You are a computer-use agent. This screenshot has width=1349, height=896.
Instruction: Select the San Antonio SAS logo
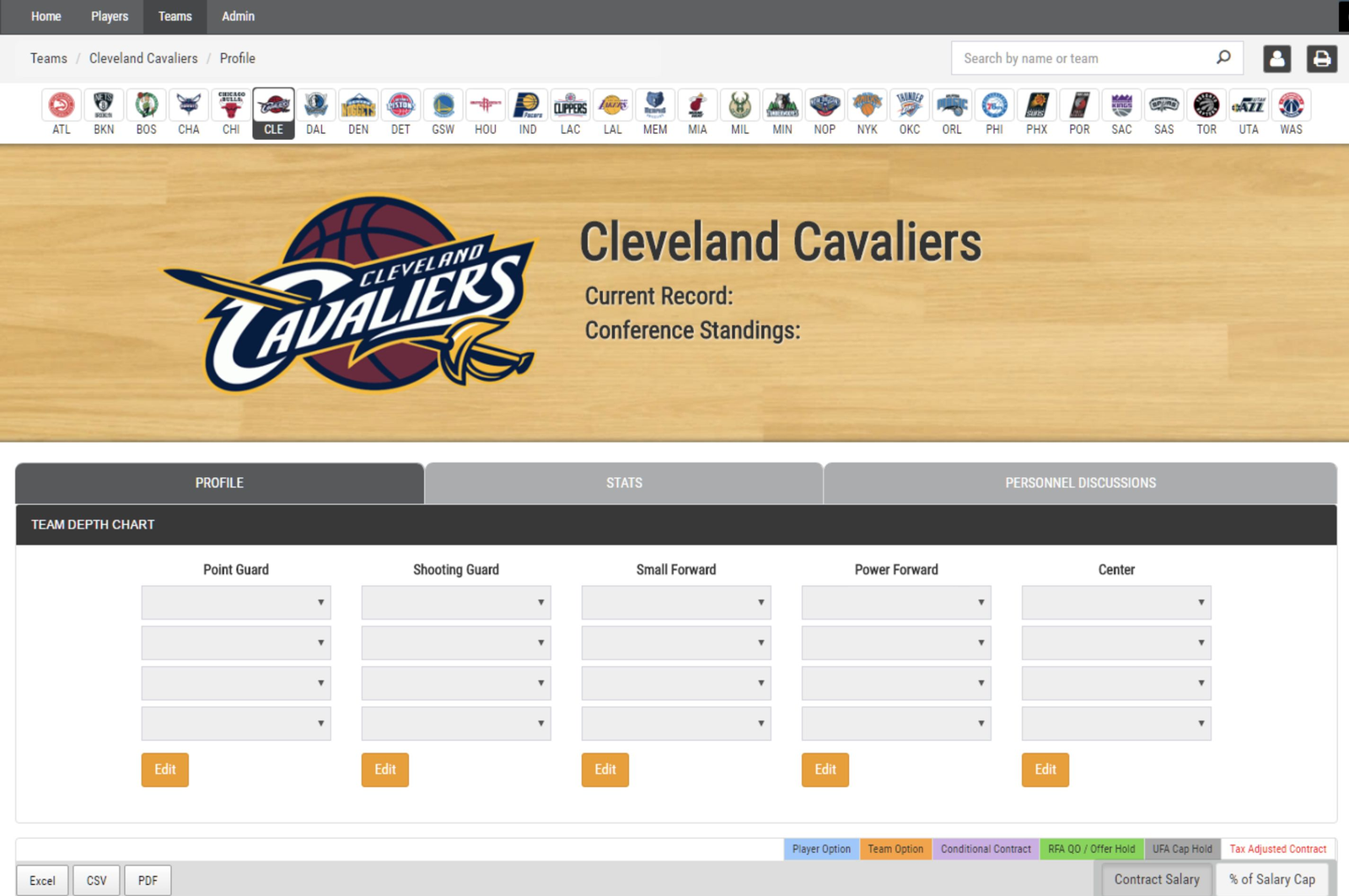pos(1164,113)
